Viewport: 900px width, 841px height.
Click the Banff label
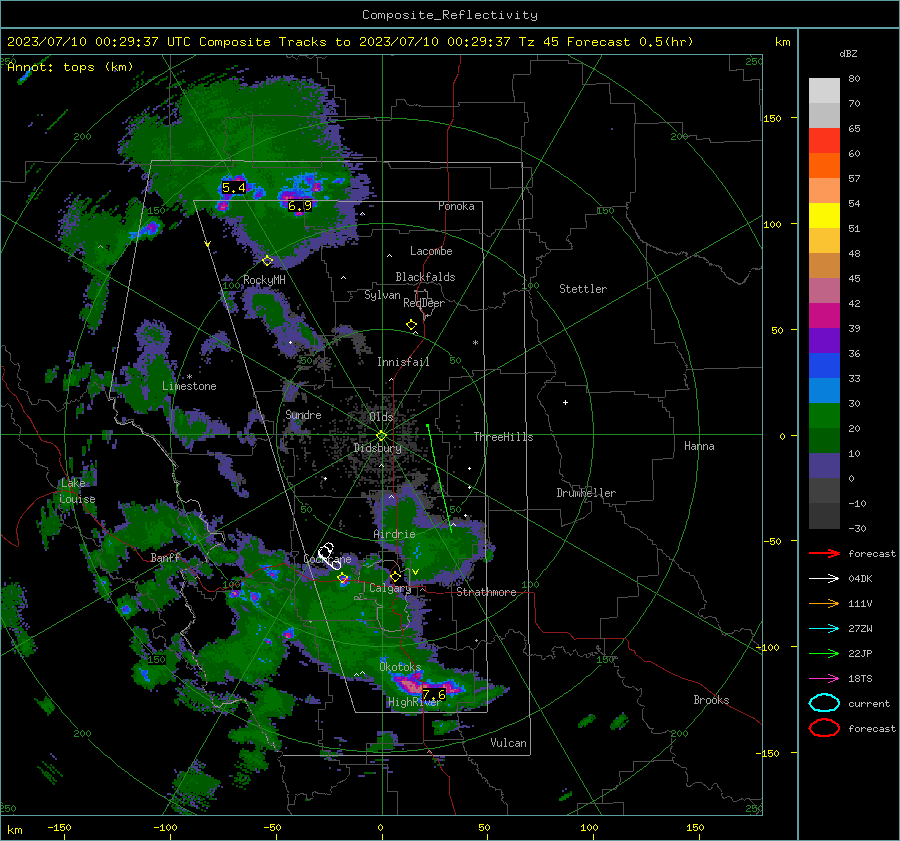[165, 558]
